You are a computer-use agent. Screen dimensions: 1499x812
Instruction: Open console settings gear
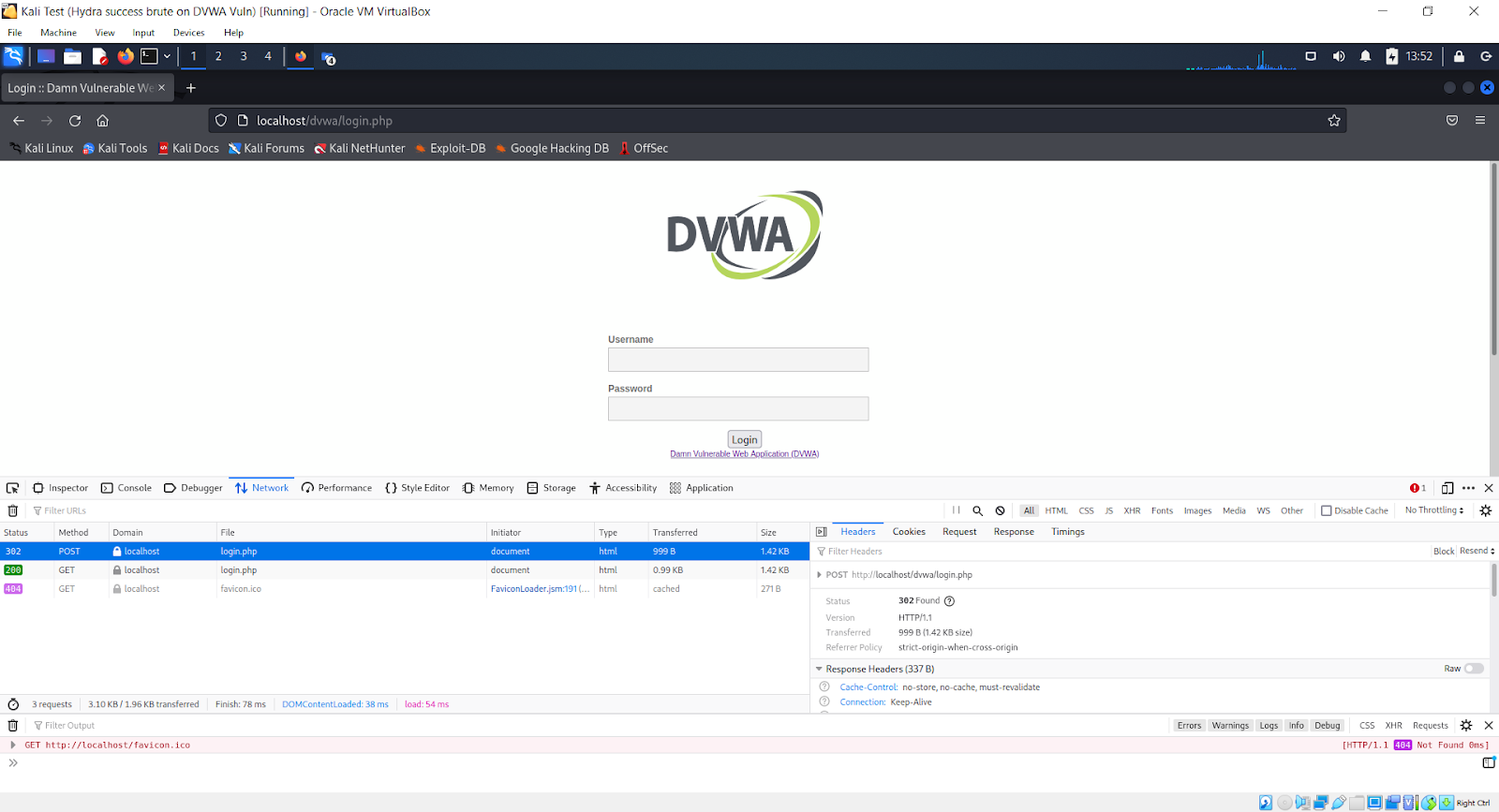1466,726
